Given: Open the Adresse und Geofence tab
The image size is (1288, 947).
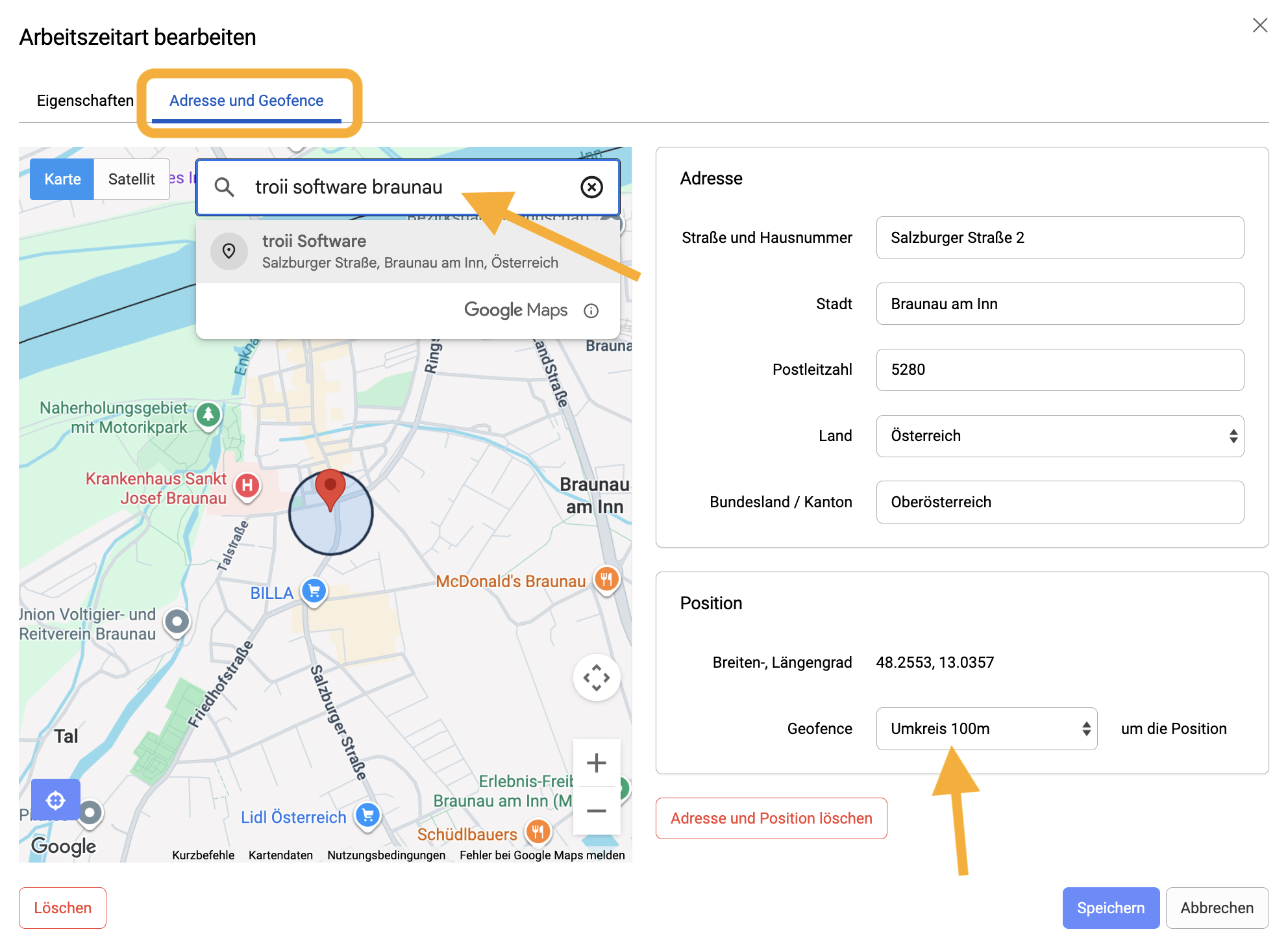Looking at the screenshot, I should 246,101.
